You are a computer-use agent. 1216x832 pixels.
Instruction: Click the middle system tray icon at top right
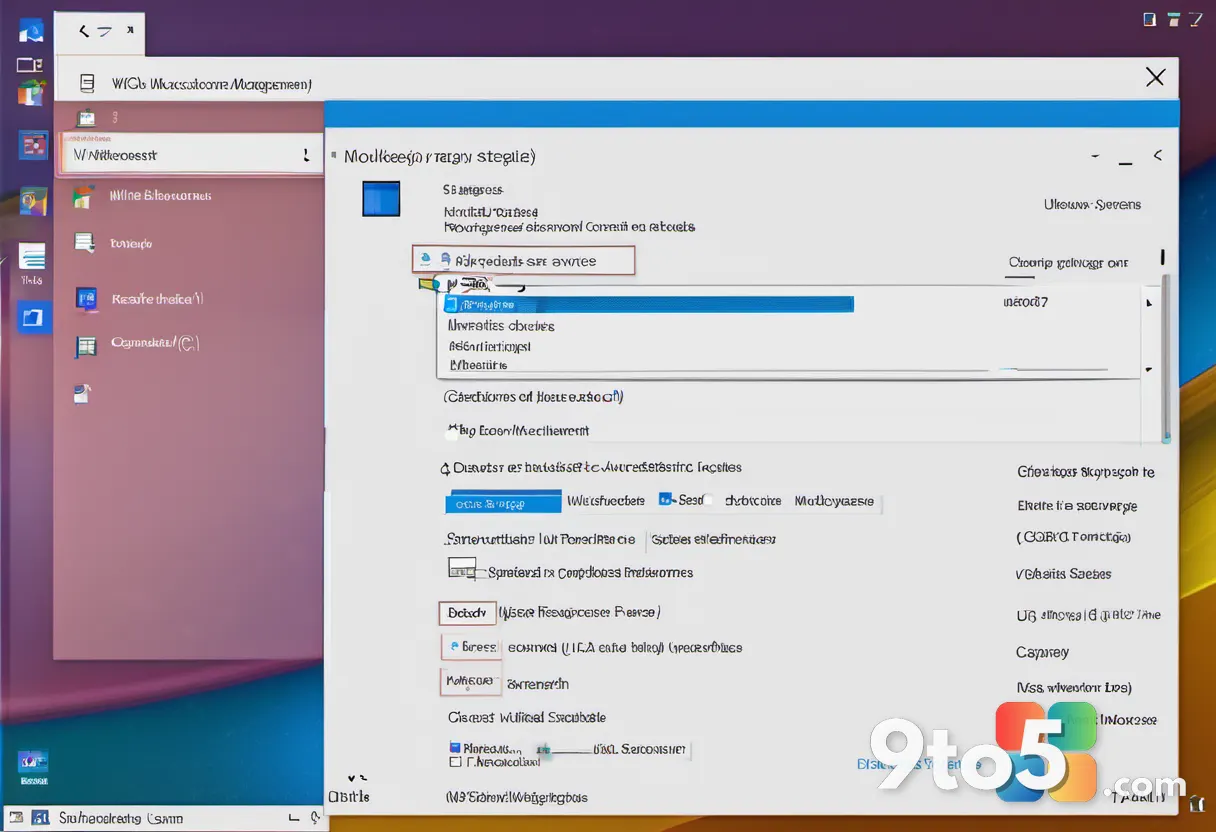(1173, 18)
